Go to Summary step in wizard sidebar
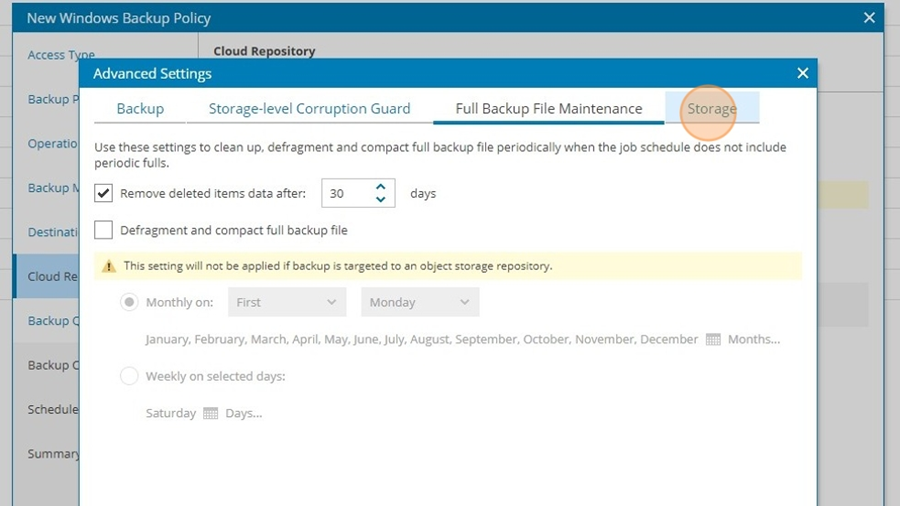Screen dimensions: 900x506 [53, 454]
